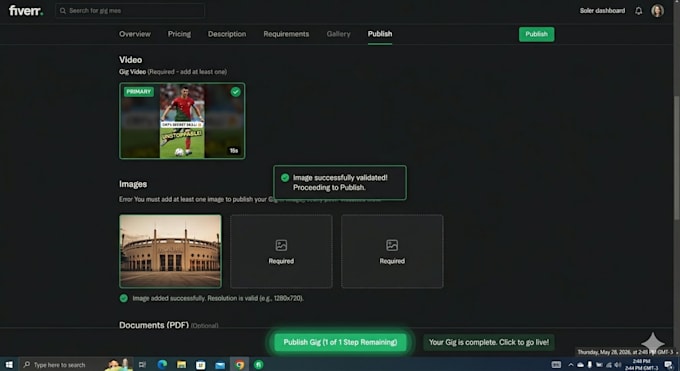Click the 'Search for gig' input field
This screenshot has height=371, width=680.
pyautogui.click(x=130, y=10)
